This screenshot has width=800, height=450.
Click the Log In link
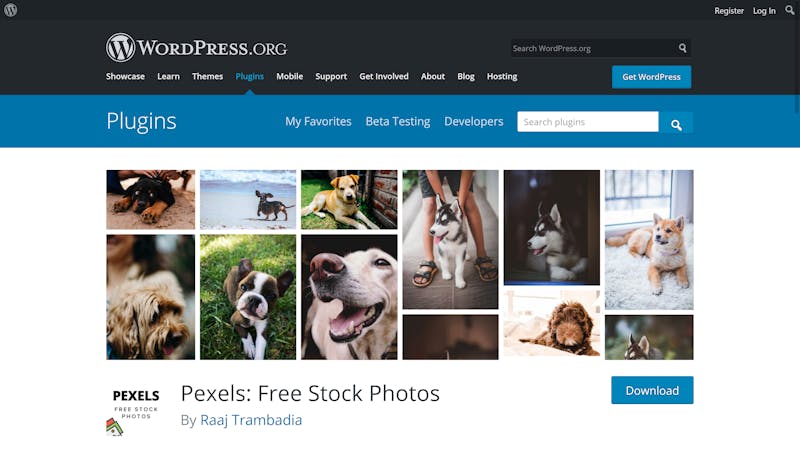[764, 11]
